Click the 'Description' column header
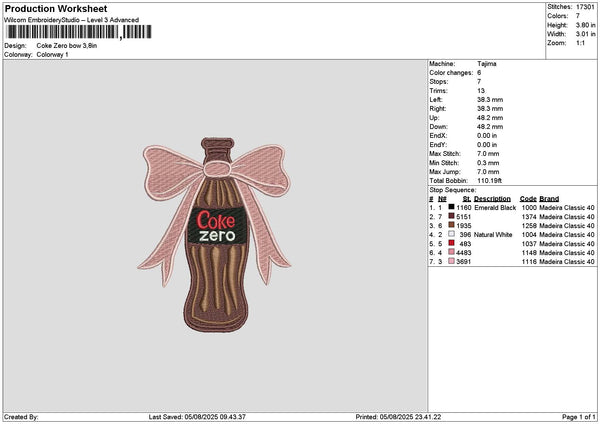The image size is (600, 424). click(492, 199)
